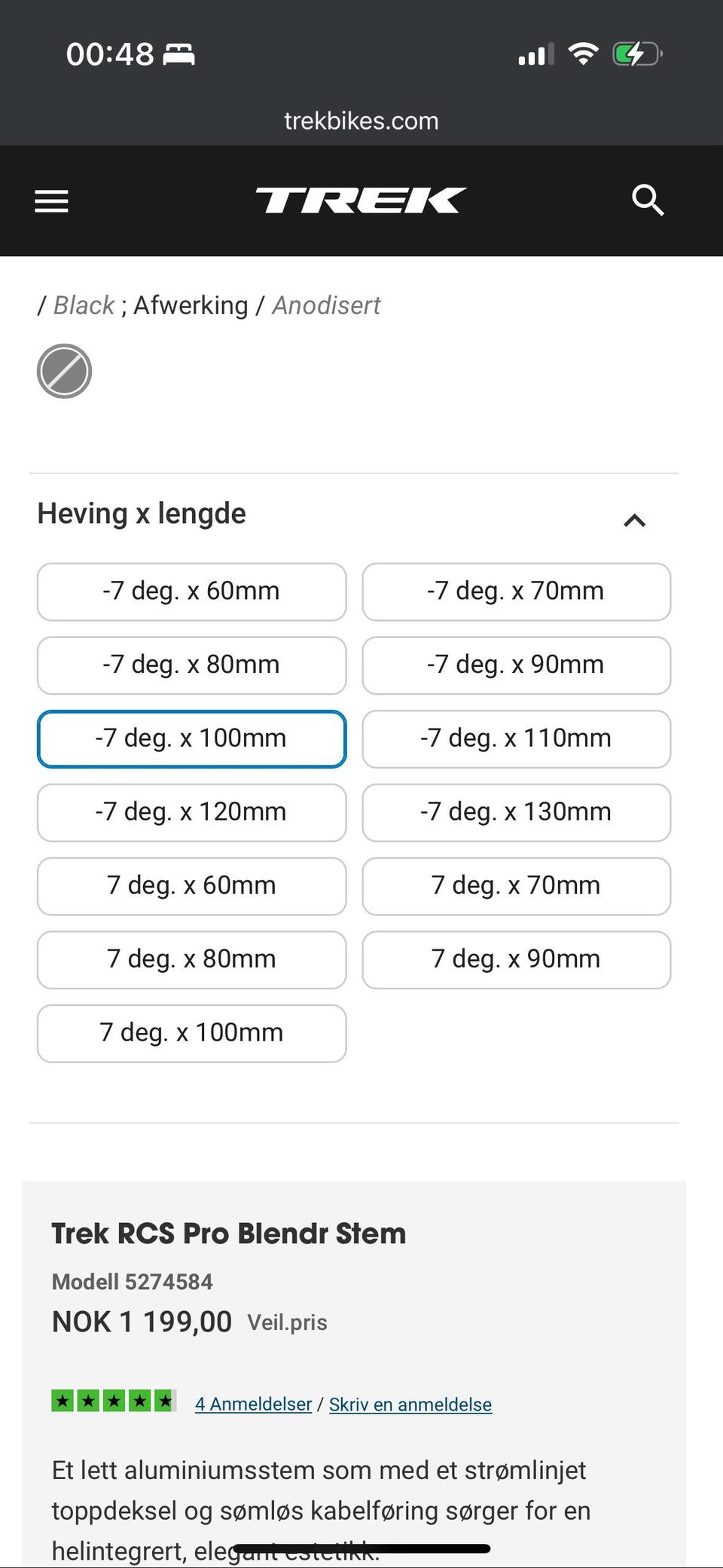Pick -7 deg. x 80mm stem option
This screenshot has width=723, height=1568.
pyautogui.click(x=191, y=665)
